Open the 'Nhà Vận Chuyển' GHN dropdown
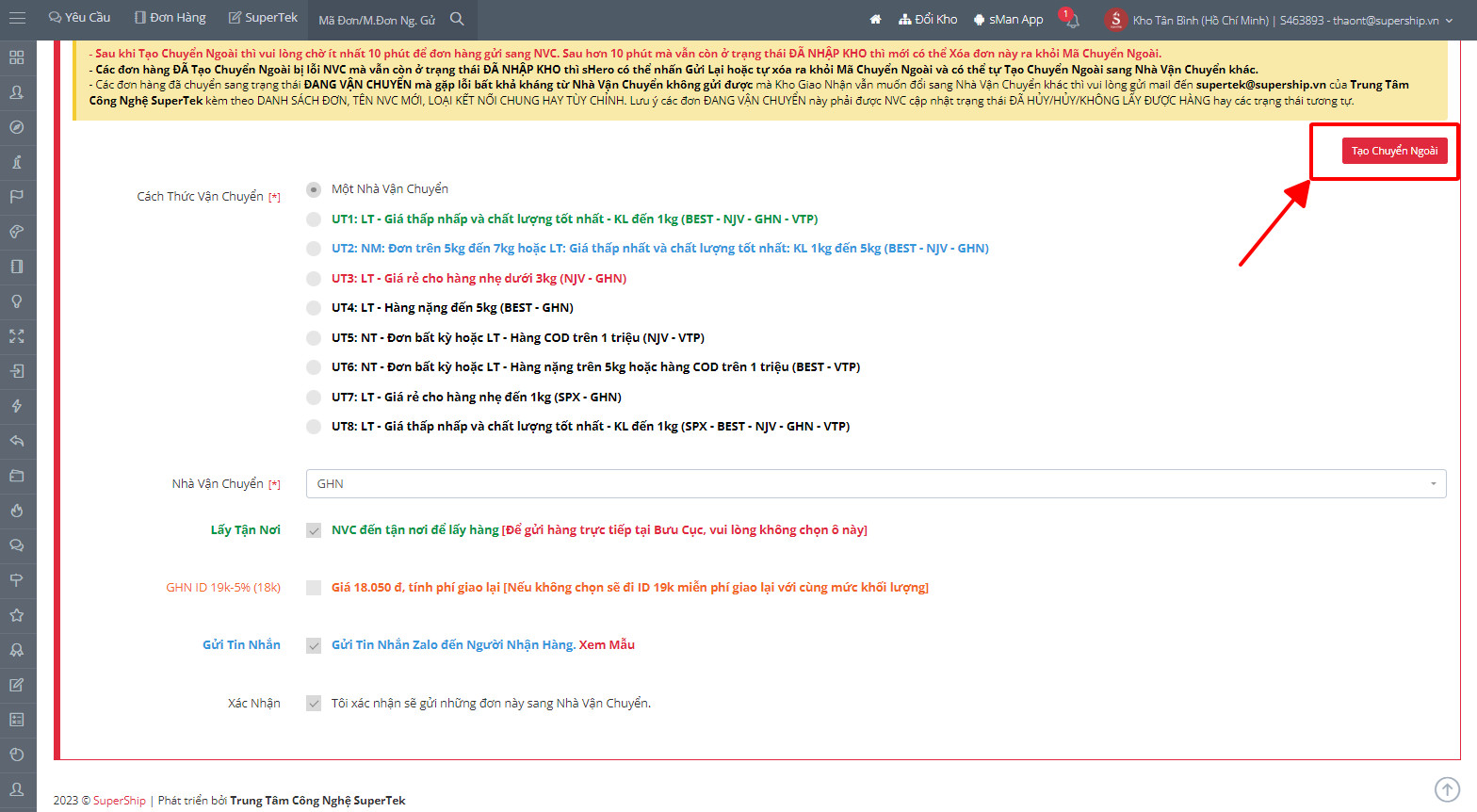The width and height of the screenshot is (1477, 812). (876, 483)
